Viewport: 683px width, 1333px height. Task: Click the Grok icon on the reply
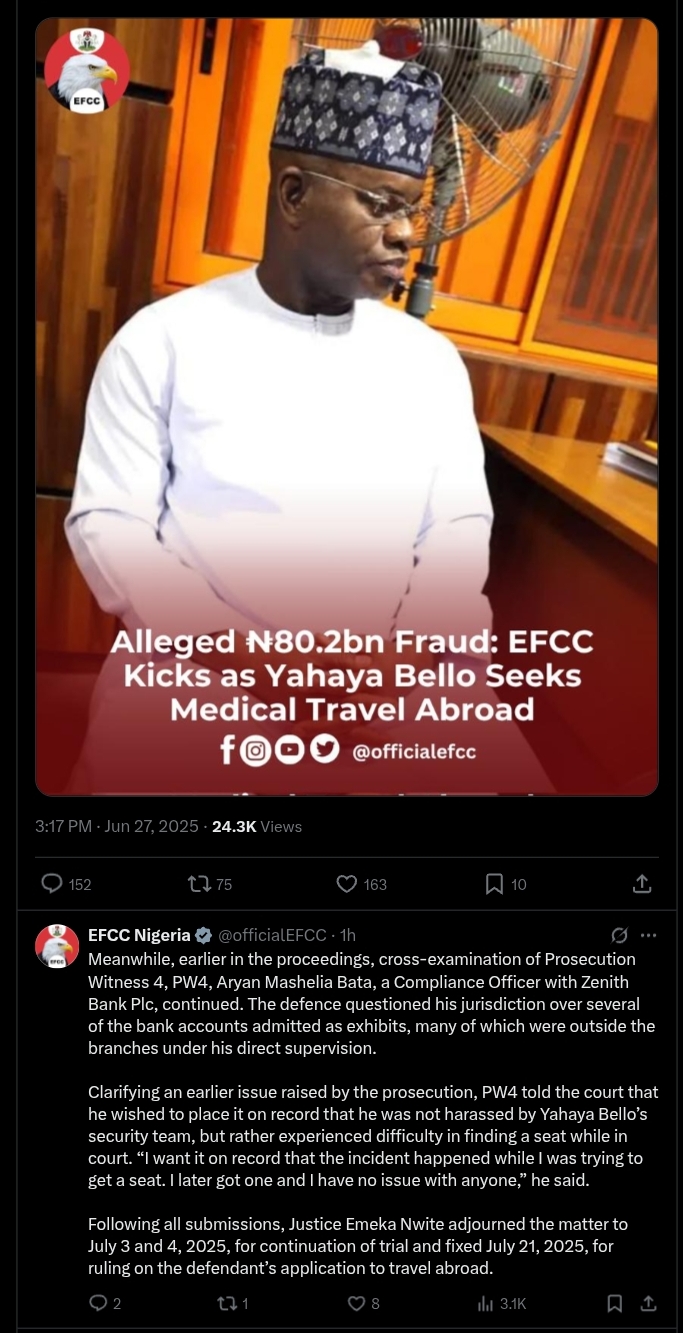pyautogui.click(x=619, y=935)
